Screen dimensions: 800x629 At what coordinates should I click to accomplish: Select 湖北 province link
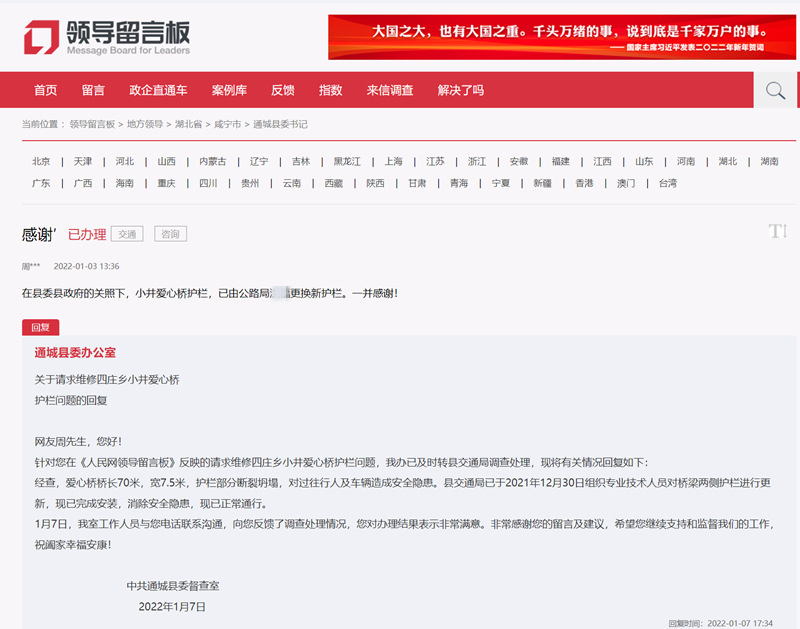[728, 161]
